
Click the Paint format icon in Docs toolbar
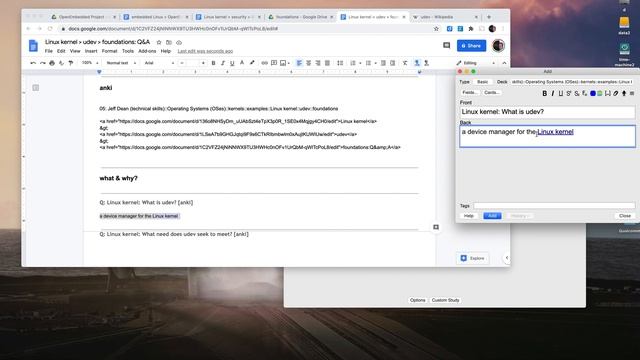coord(71,63)
